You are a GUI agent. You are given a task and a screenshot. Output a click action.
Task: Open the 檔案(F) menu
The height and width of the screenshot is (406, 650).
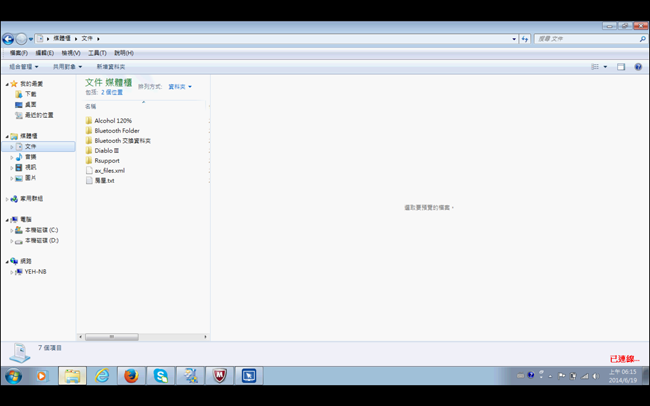(x=18, y=53)
